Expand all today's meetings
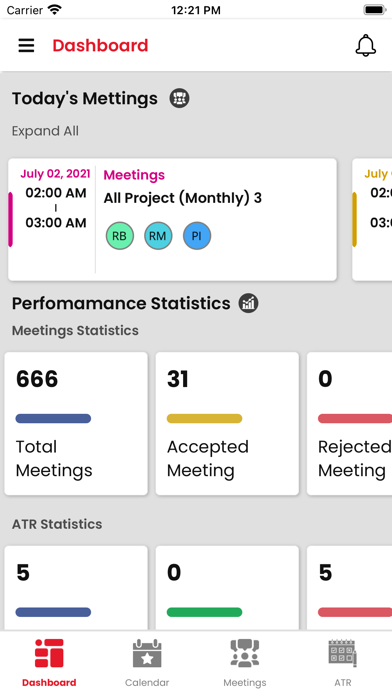The image size is (392, 696). click(x=45, y=131)
